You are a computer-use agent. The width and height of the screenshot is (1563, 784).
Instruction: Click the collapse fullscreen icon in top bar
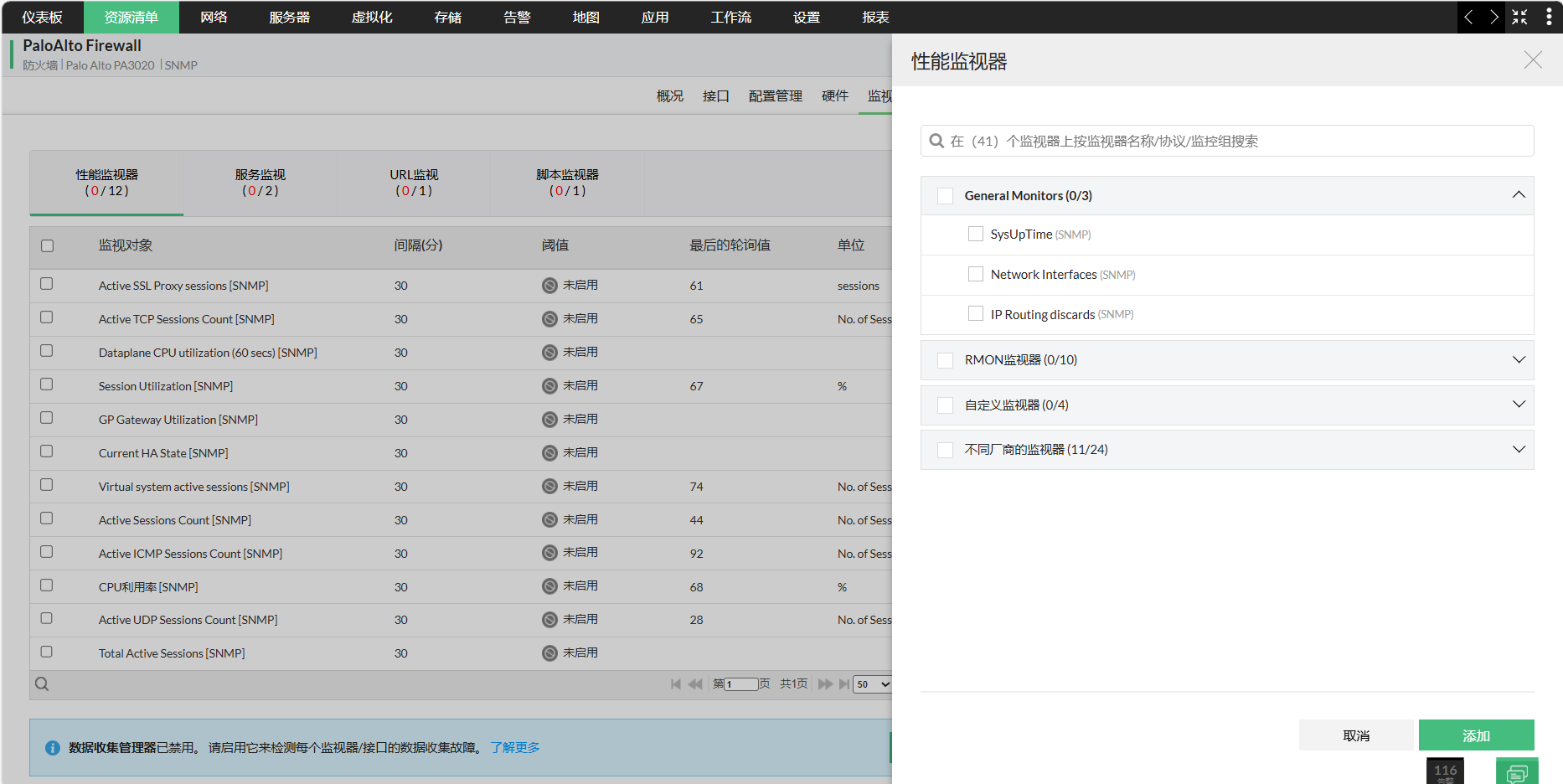[1519, 17]
